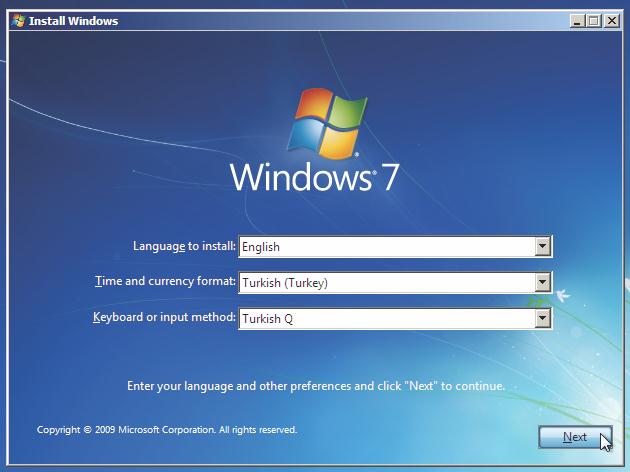Select the English language field
This screenshot has width=630, height=472.
395,247
